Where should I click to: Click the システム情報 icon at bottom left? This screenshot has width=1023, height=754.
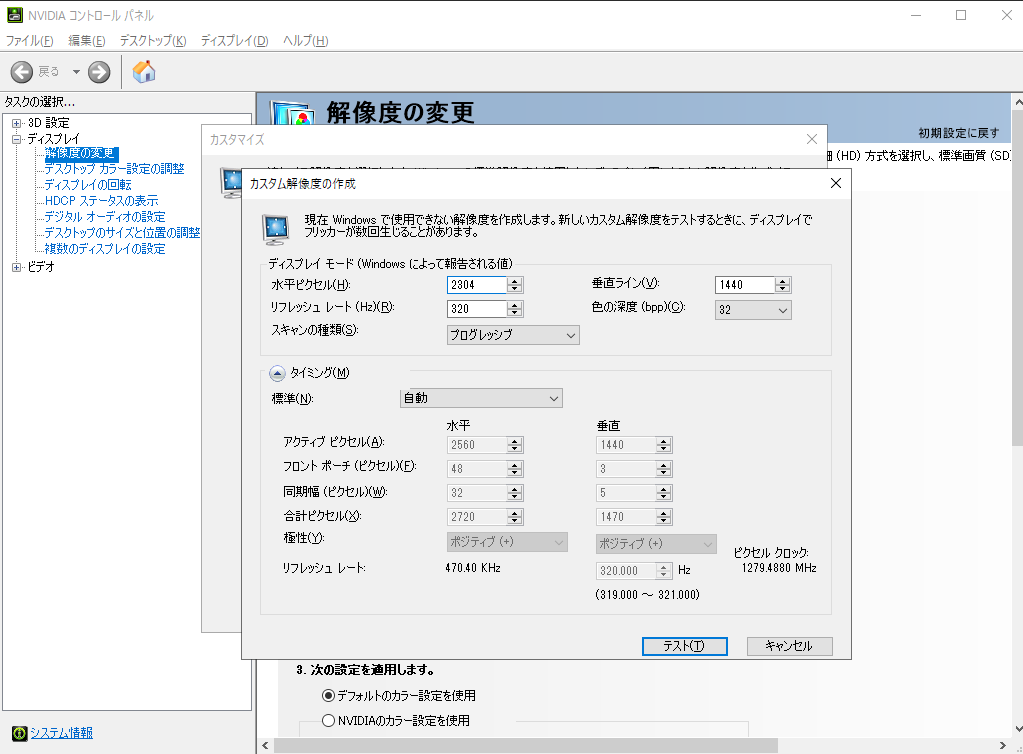tap(18, 733)
